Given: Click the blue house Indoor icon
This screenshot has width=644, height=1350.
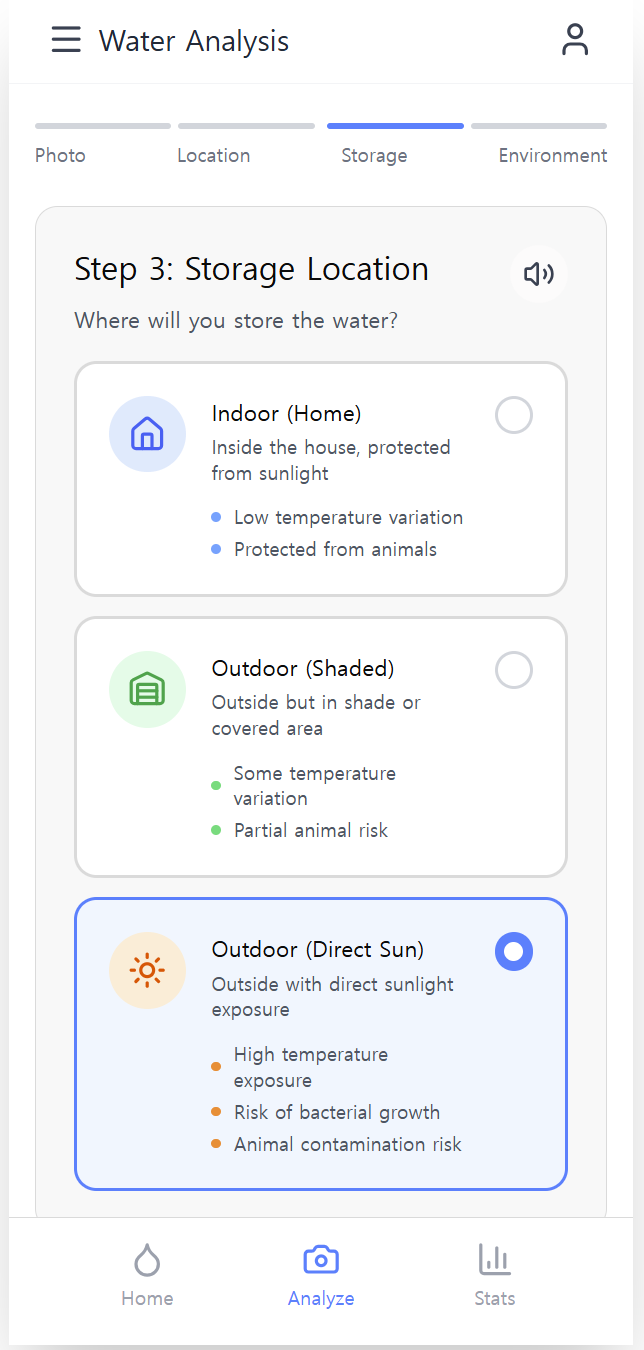Looking at the screenshot, I should coord(147,435).
